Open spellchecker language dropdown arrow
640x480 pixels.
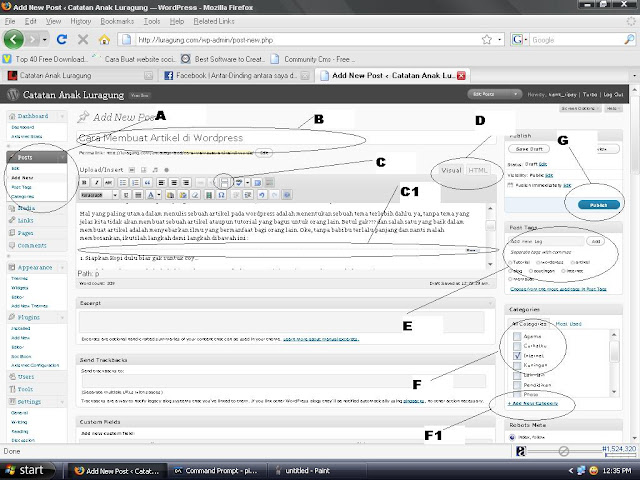point(247,182)
